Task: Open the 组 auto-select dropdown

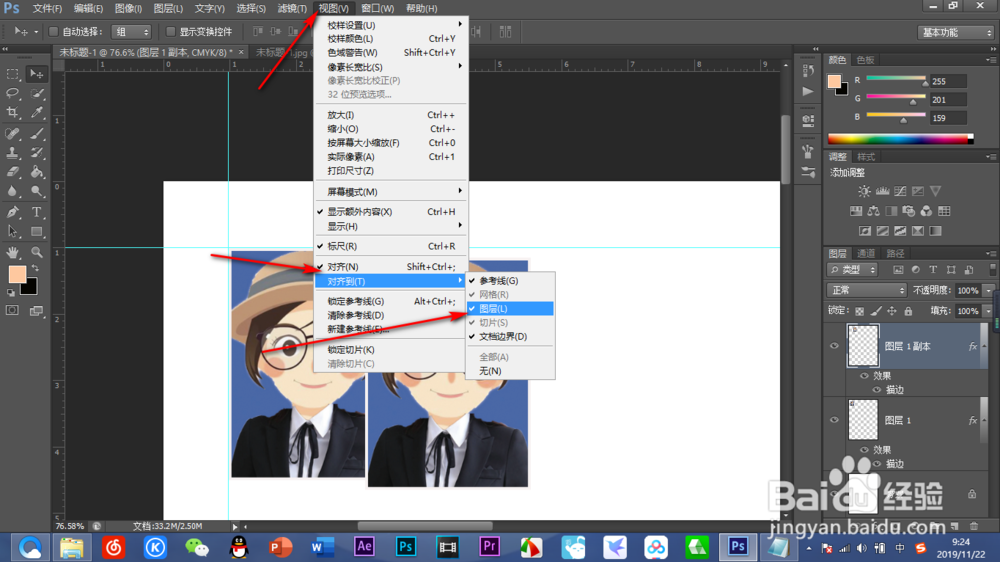Action: point(131,31)
